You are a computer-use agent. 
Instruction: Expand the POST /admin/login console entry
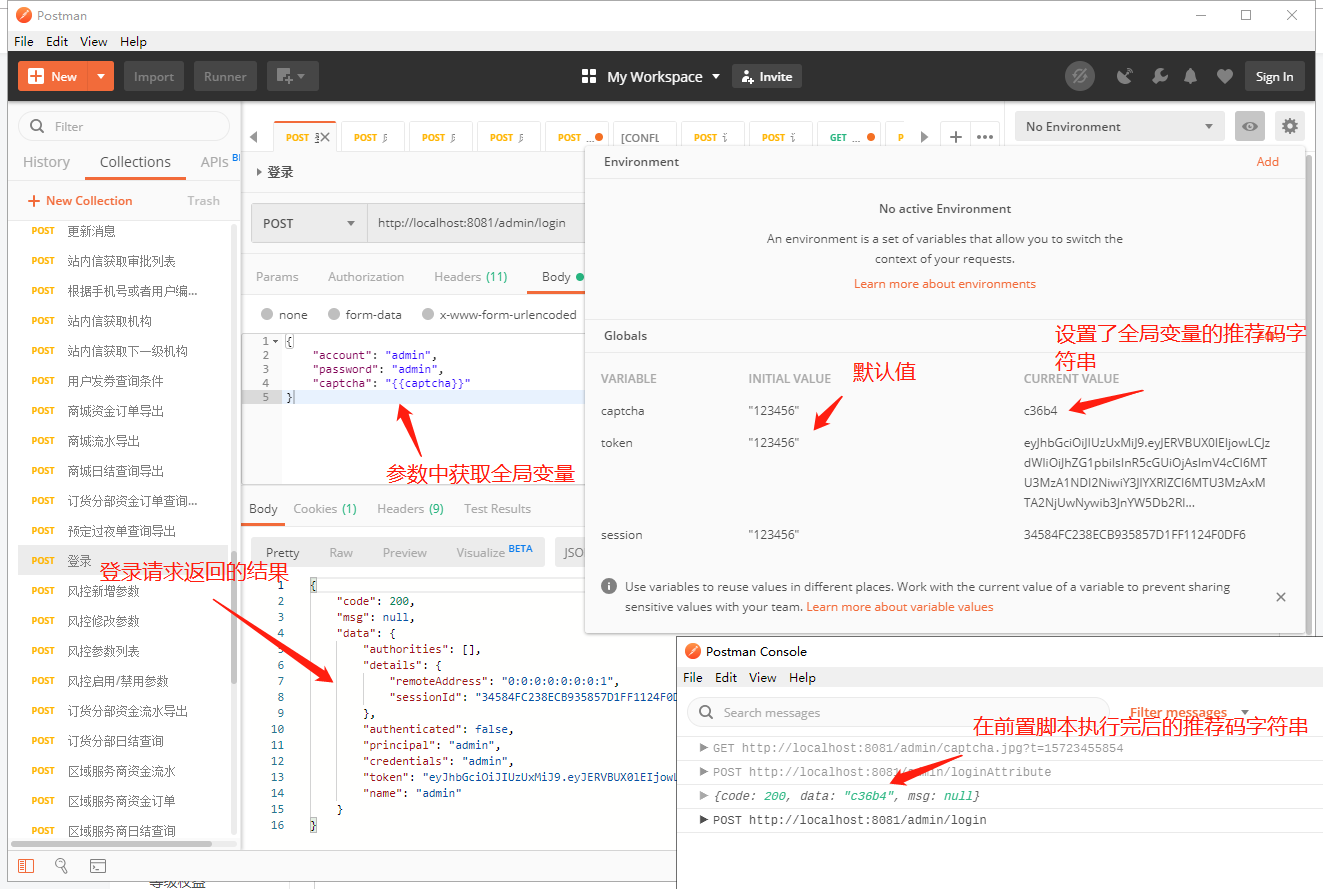[x=705, y=819]
